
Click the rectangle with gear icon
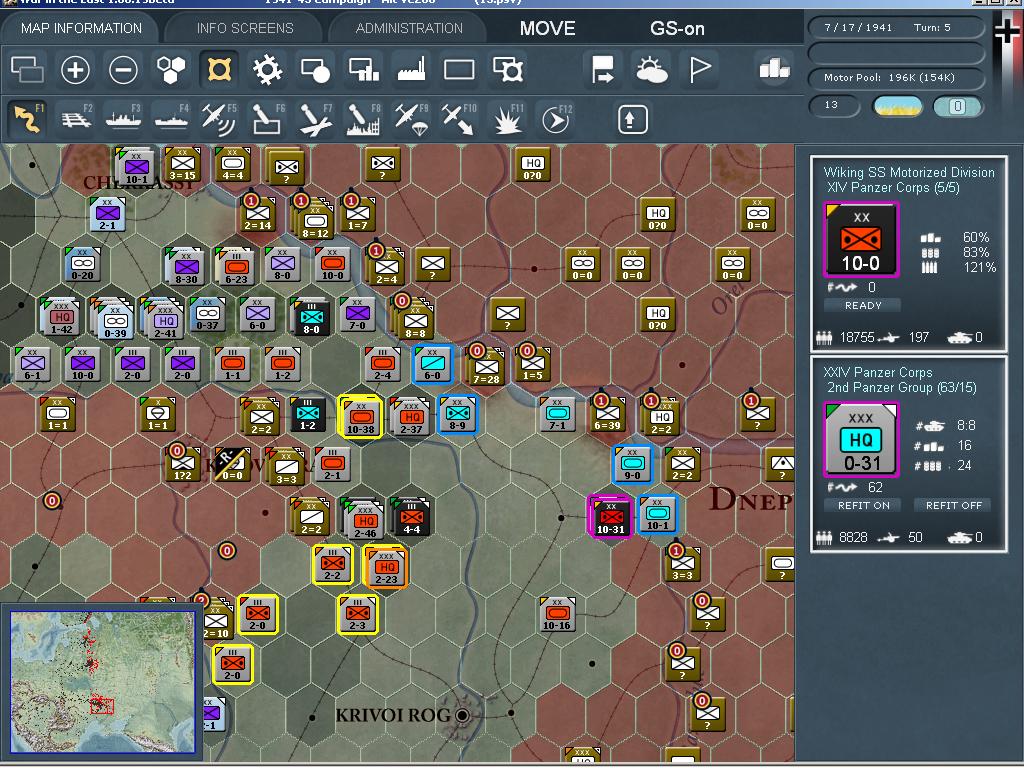click(508, 69)
